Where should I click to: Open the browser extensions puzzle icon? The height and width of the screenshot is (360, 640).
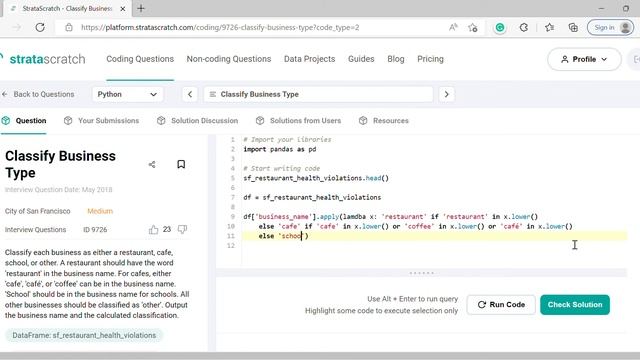(524, 27)
